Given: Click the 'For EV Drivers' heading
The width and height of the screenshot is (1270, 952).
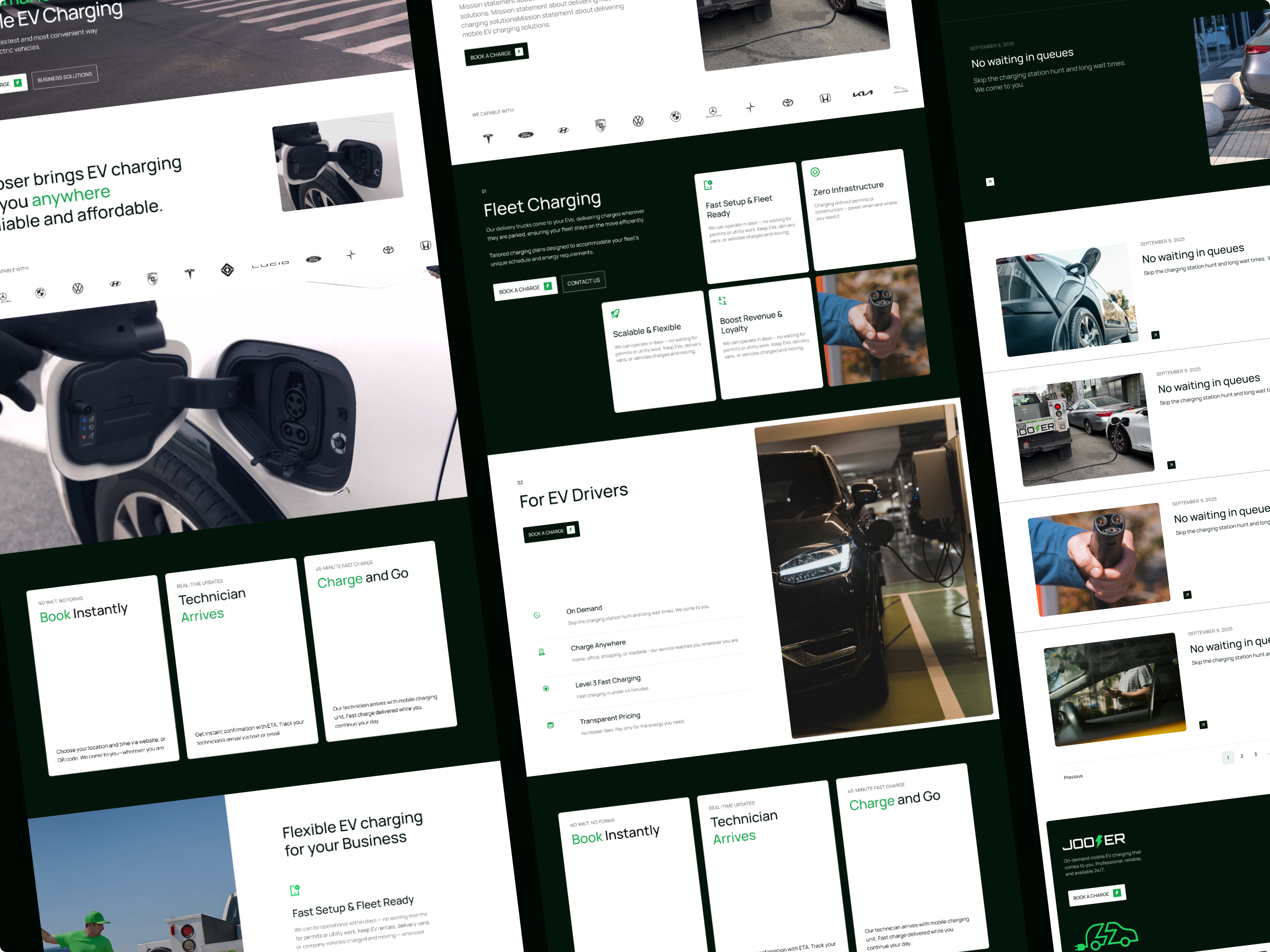Looking at the screenshot, I should click(x=573, y=496).
